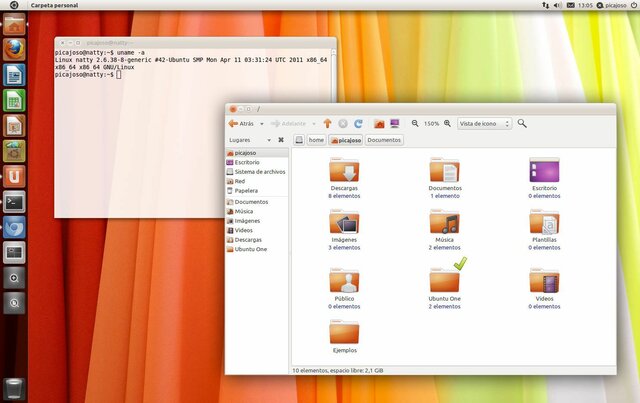This screenshot has width=640, height=403.
Task: Open LibreOffice Calc from the launcher
Action: 14,100
